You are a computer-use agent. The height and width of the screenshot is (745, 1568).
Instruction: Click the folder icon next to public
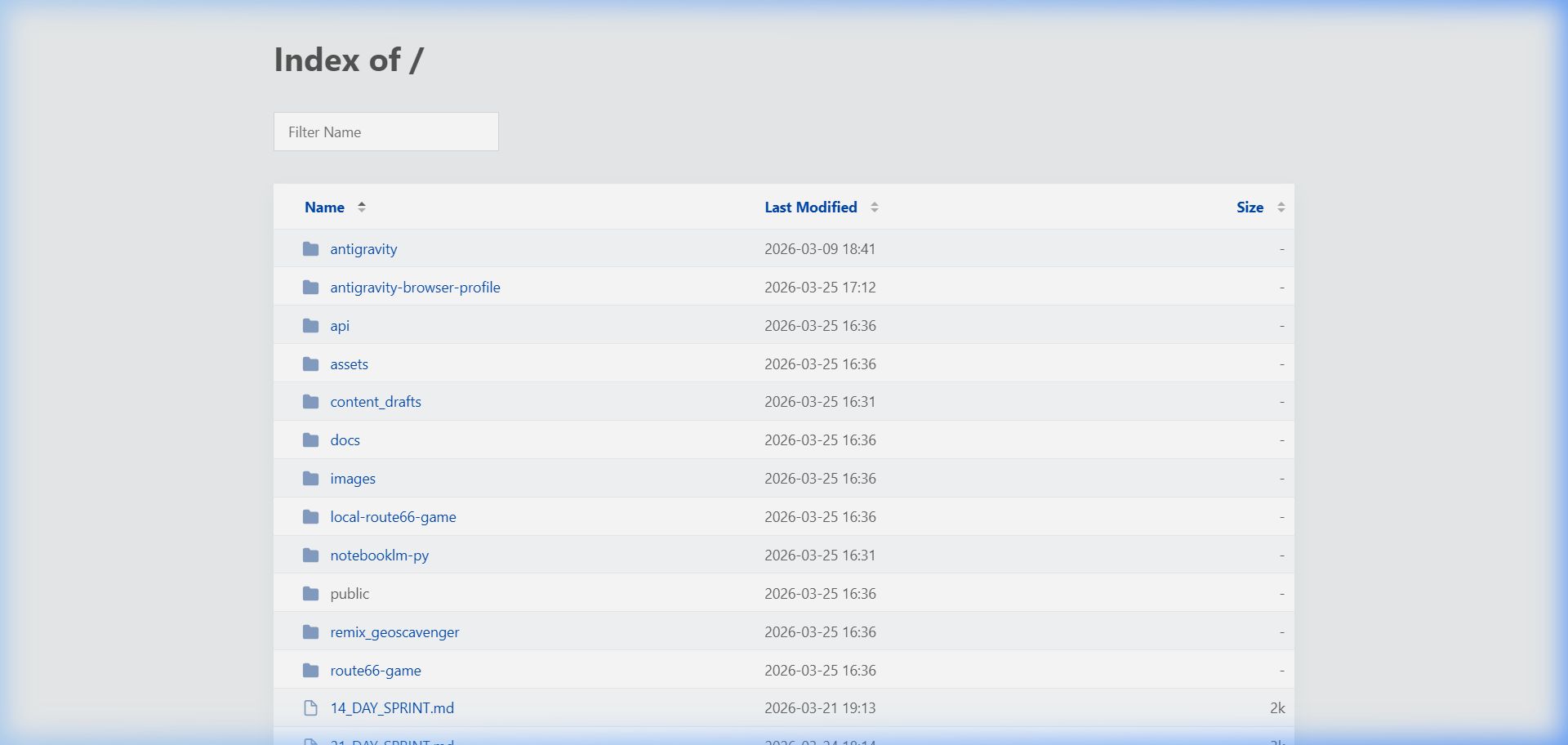coord(310,594)
